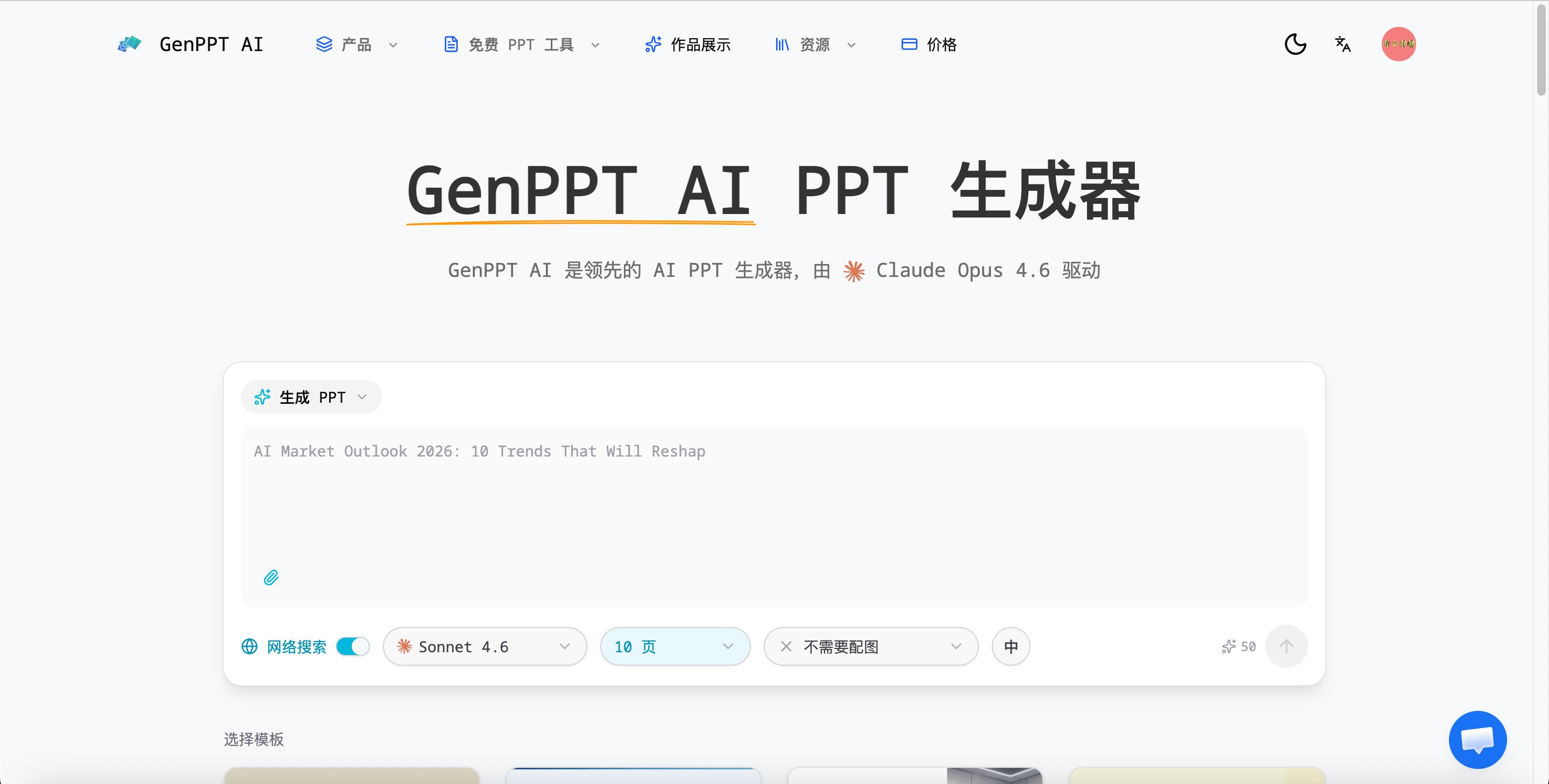Open the 10 页 page count dropdown
1549x784 pixels.
(674, 646)
